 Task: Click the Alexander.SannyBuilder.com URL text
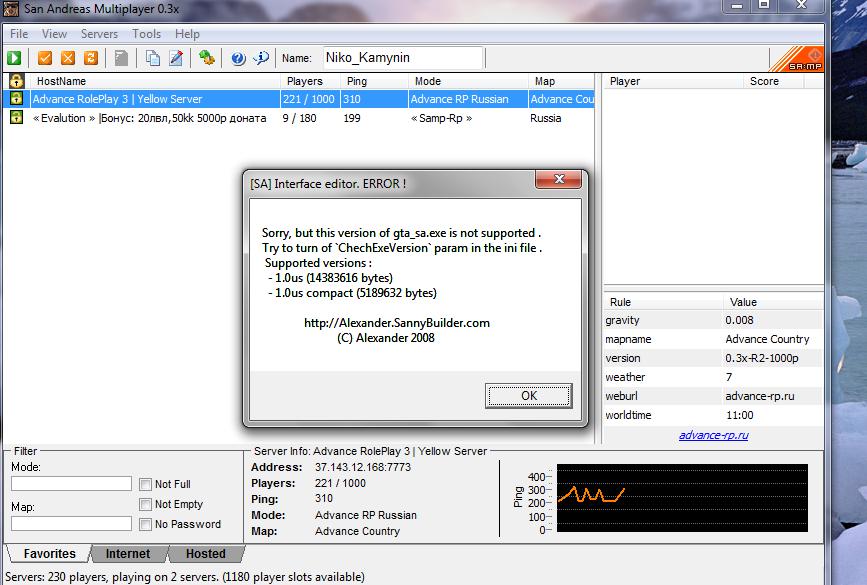[397, 323]
